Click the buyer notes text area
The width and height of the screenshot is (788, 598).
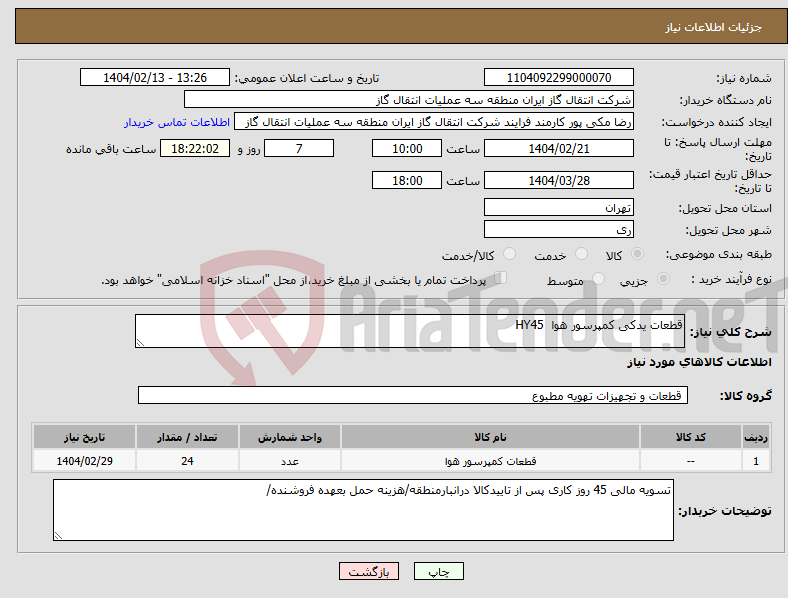point(363,510)
